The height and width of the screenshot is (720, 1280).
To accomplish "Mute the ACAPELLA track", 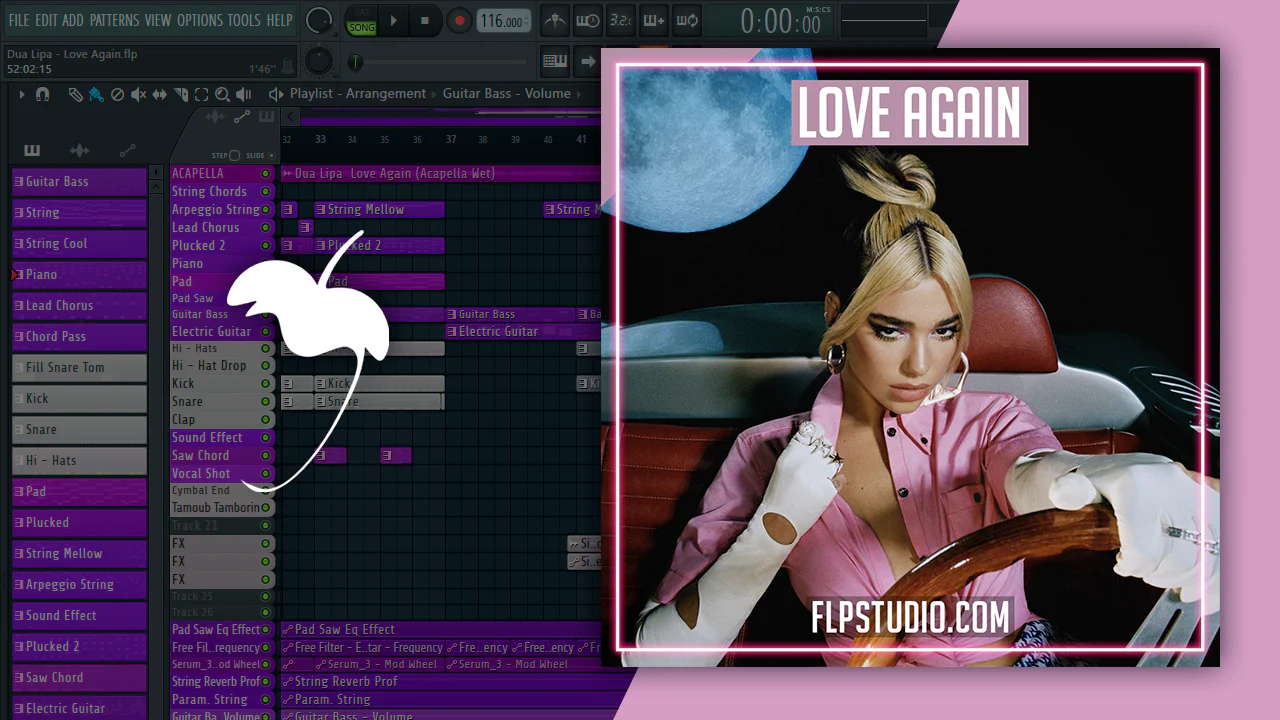I will (x=266, y=174).
